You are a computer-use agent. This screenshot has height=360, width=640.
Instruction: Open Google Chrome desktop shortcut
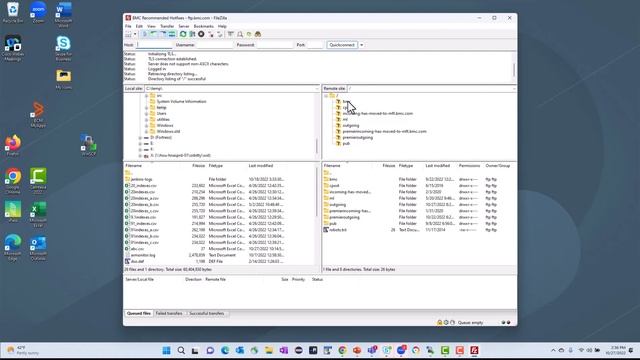13,181
